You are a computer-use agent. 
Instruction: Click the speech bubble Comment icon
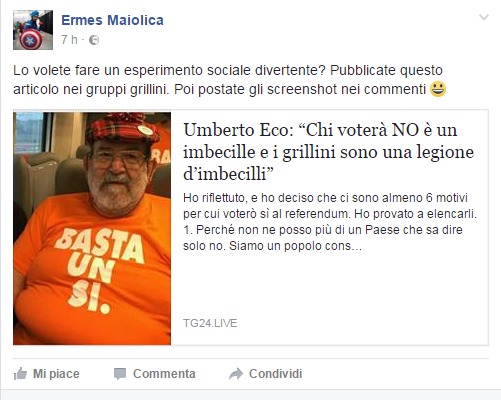120,374
